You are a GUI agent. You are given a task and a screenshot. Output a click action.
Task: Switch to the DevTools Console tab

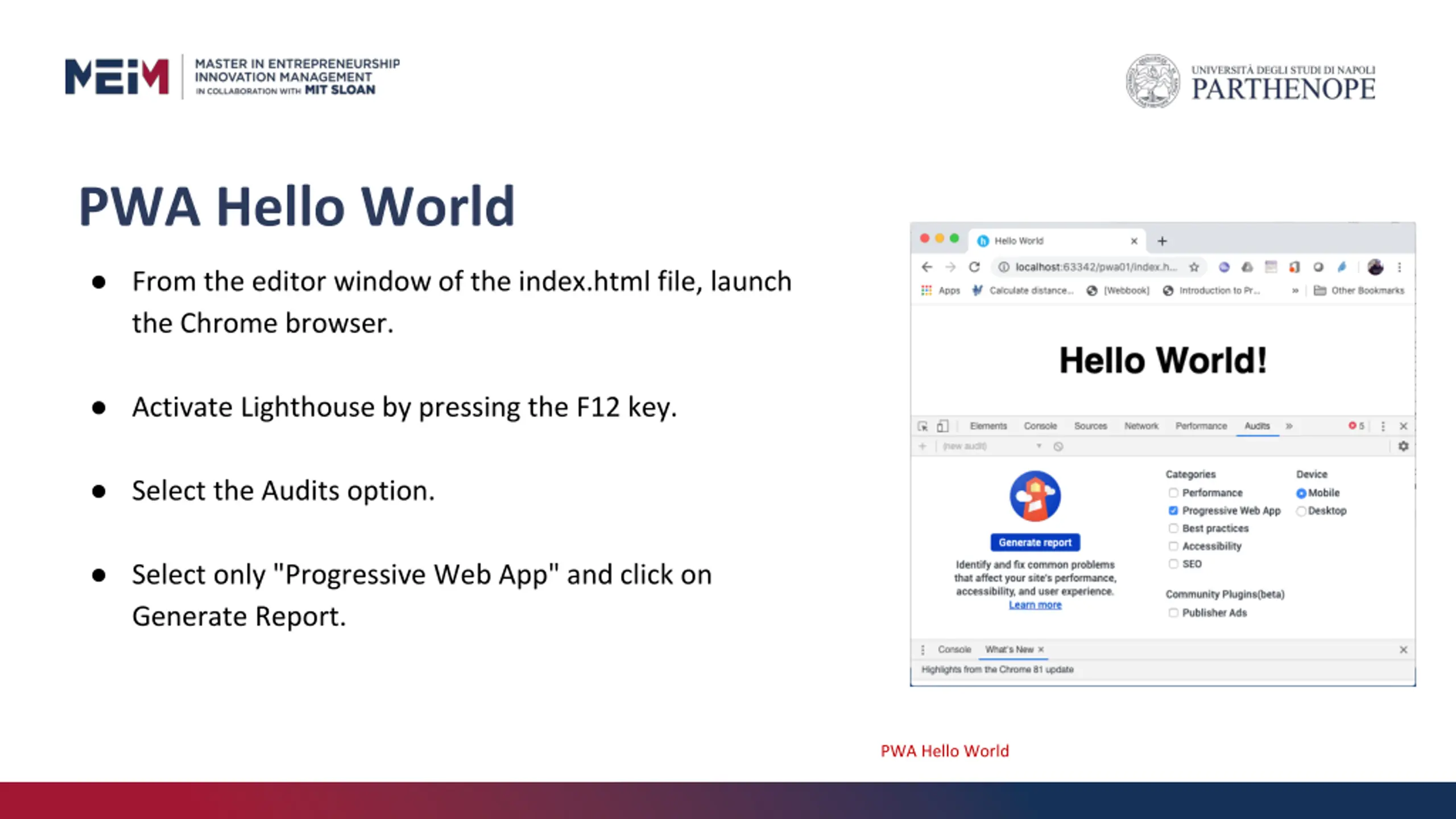[1040, 426]
